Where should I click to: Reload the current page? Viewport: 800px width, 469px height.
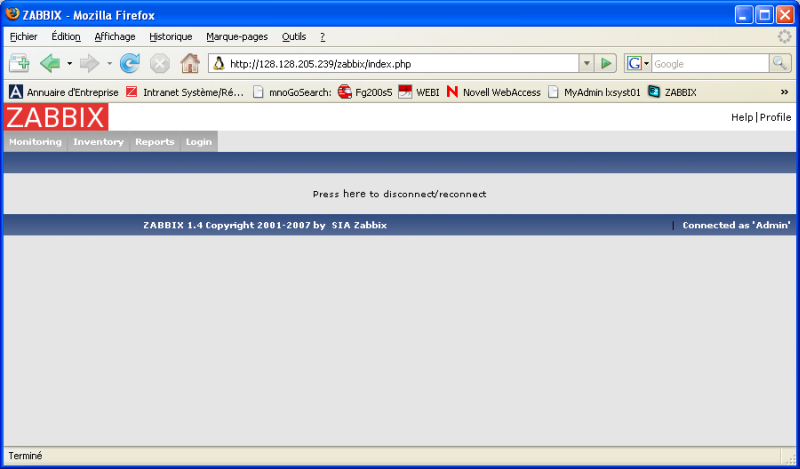coord(130,63)
